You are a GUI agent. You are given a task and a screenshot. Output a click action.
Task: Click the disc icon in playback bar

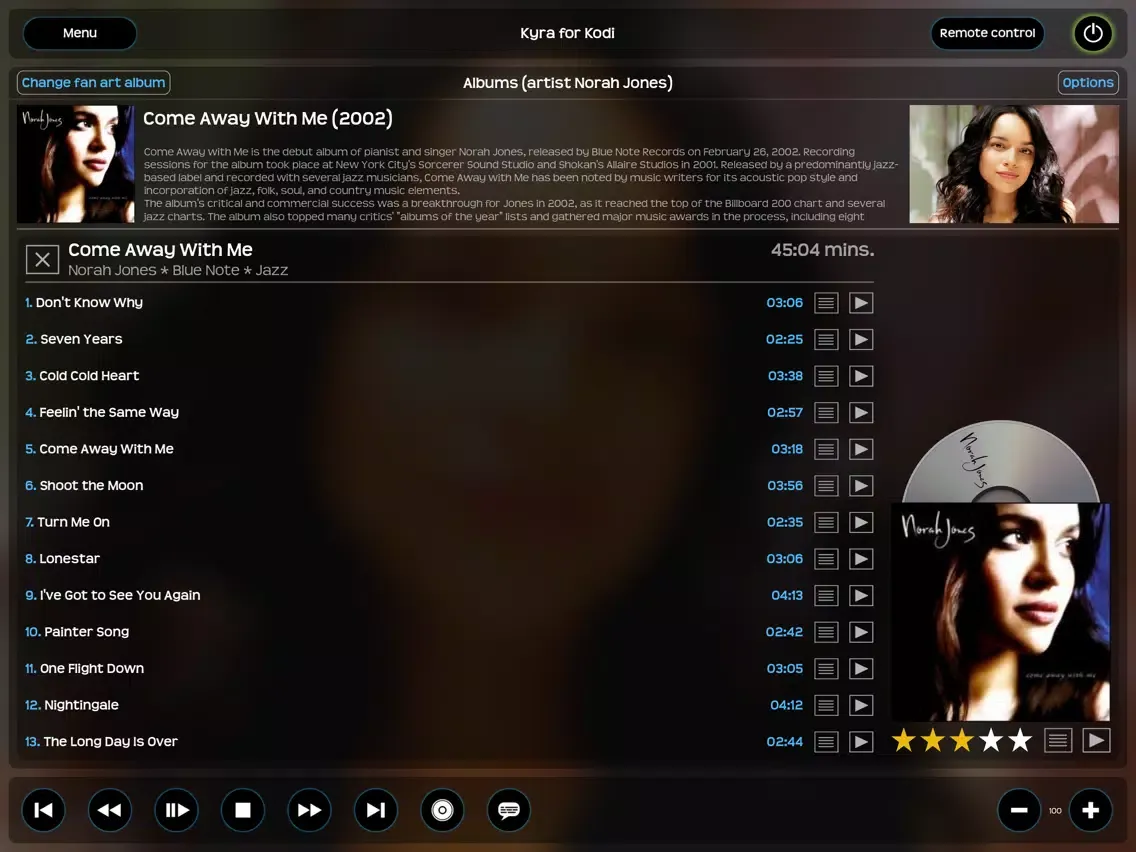click(442, 810)
